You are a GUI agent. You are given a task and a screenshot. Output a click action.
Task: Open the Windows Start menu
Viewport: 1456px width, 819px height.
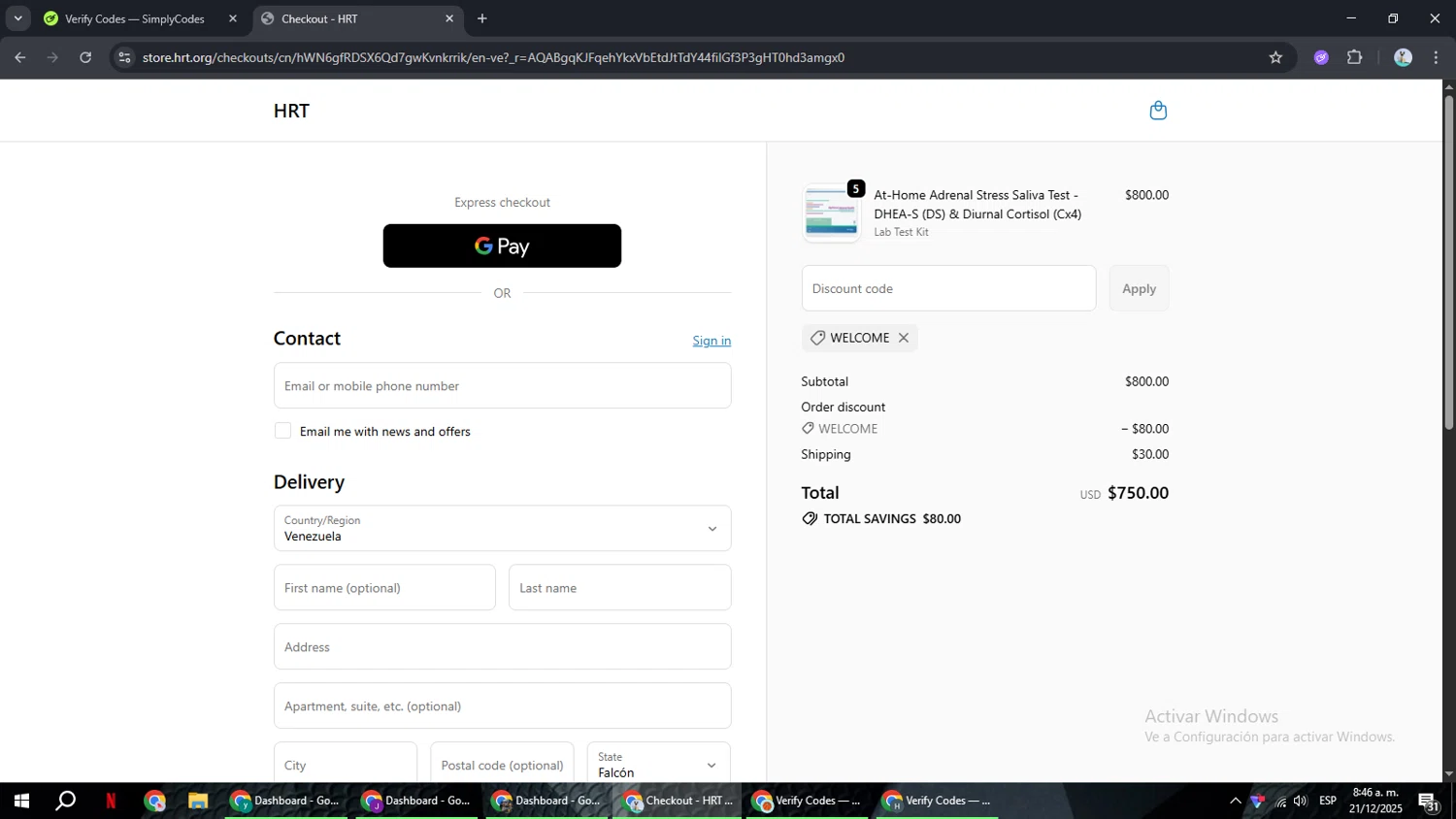(21, 801)
